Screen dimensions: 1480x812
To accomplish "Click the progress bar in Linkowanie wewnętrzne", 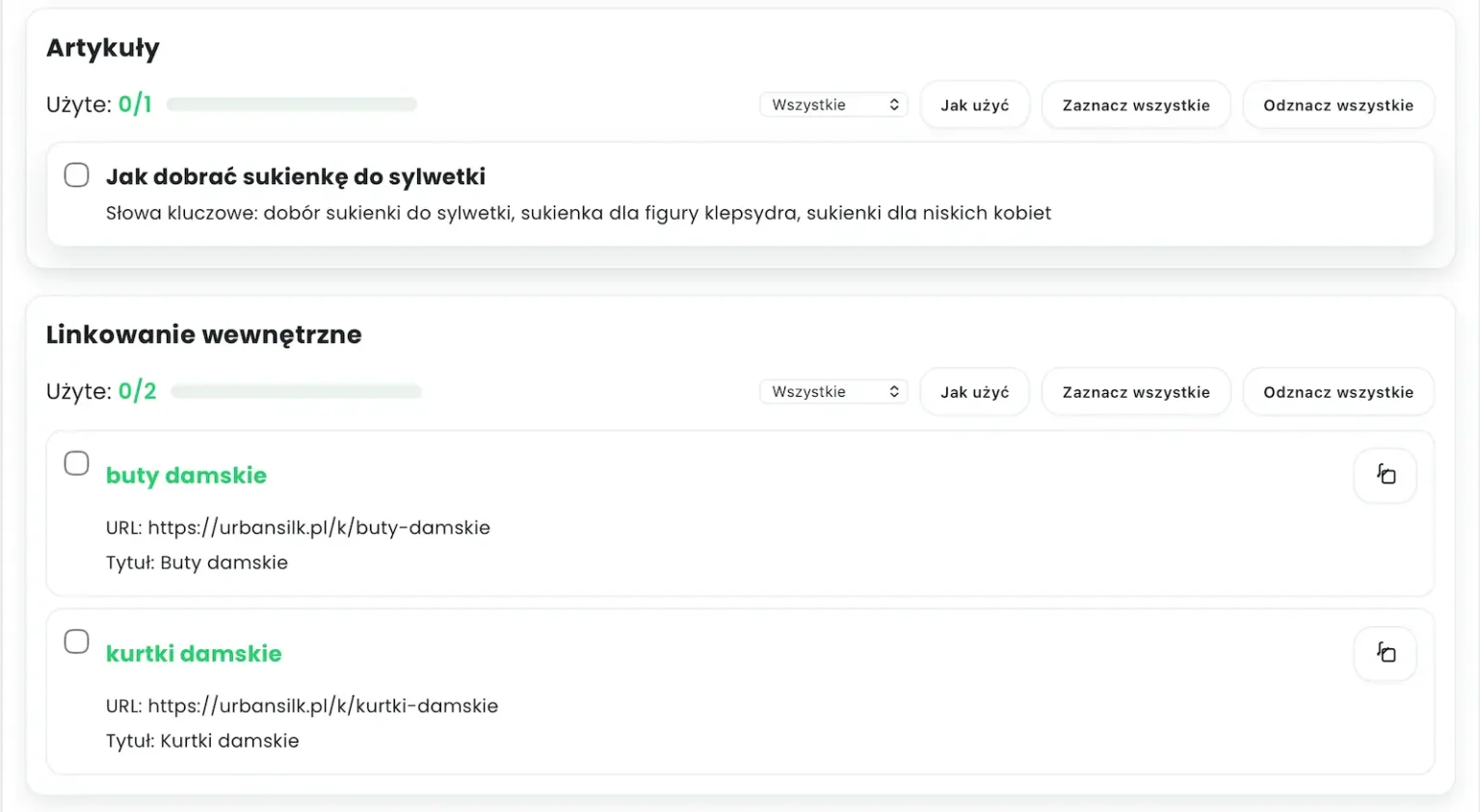I will click(x=296, y=390).
